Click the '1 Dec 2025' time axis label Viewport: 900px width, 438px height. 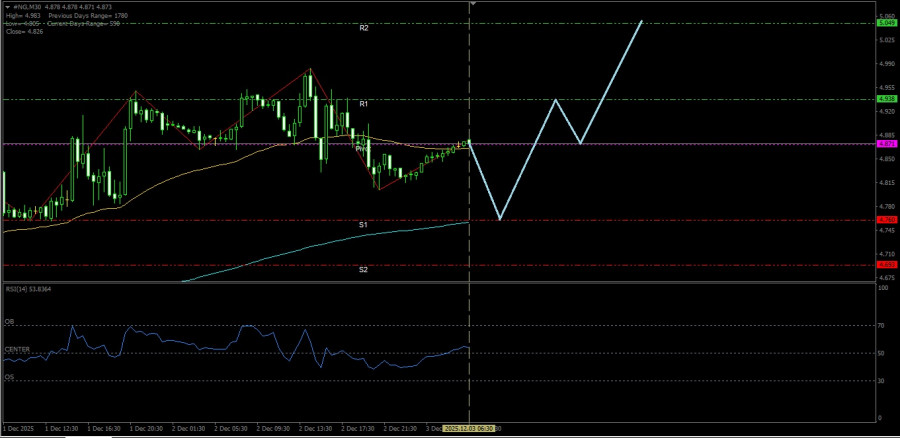(x=20, y=428)
